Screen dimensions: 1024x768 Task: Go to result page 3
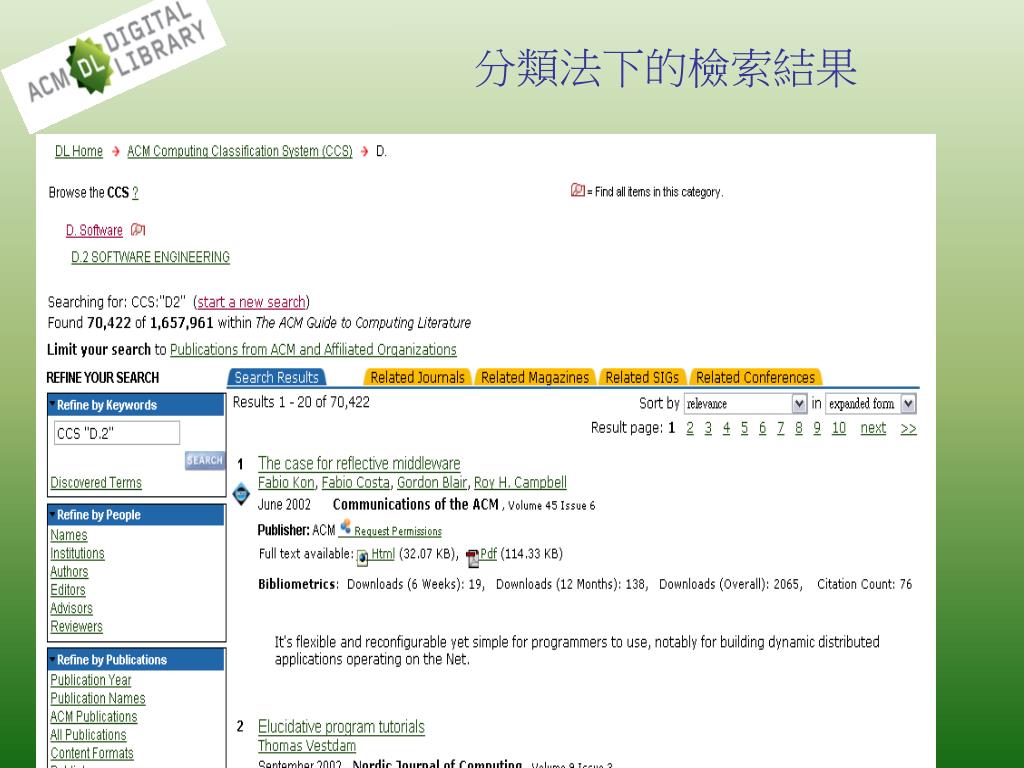(708, 428)
